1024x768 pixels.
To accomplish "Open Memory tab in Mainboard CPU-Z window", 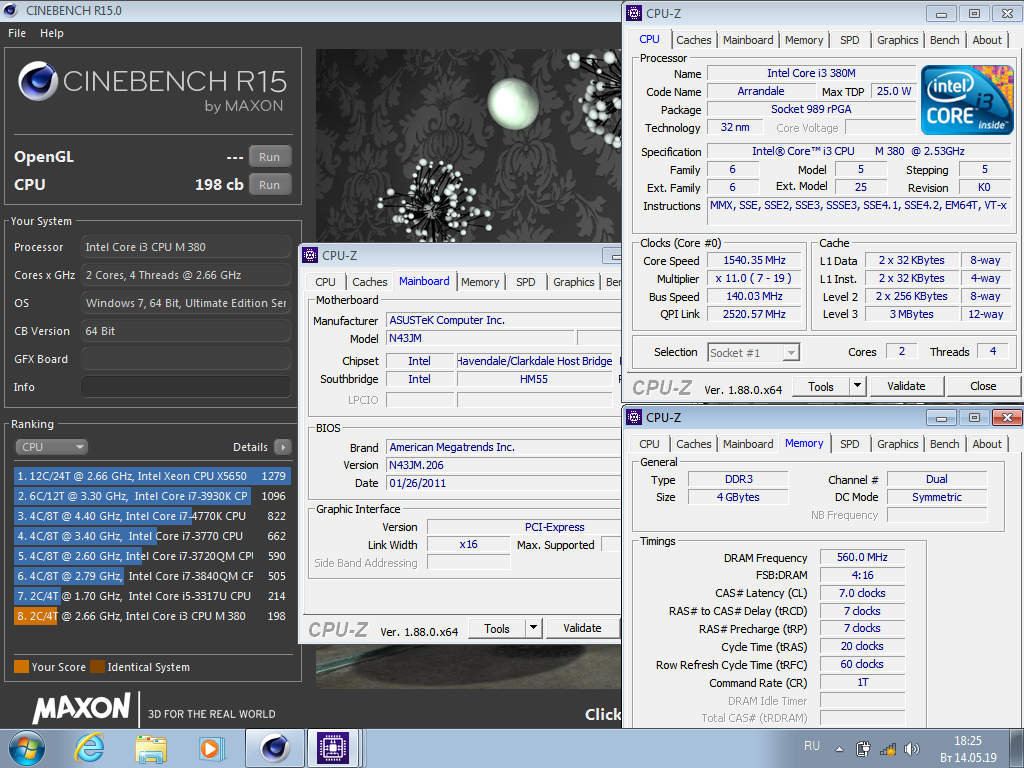I will click(x=480, y=282).
